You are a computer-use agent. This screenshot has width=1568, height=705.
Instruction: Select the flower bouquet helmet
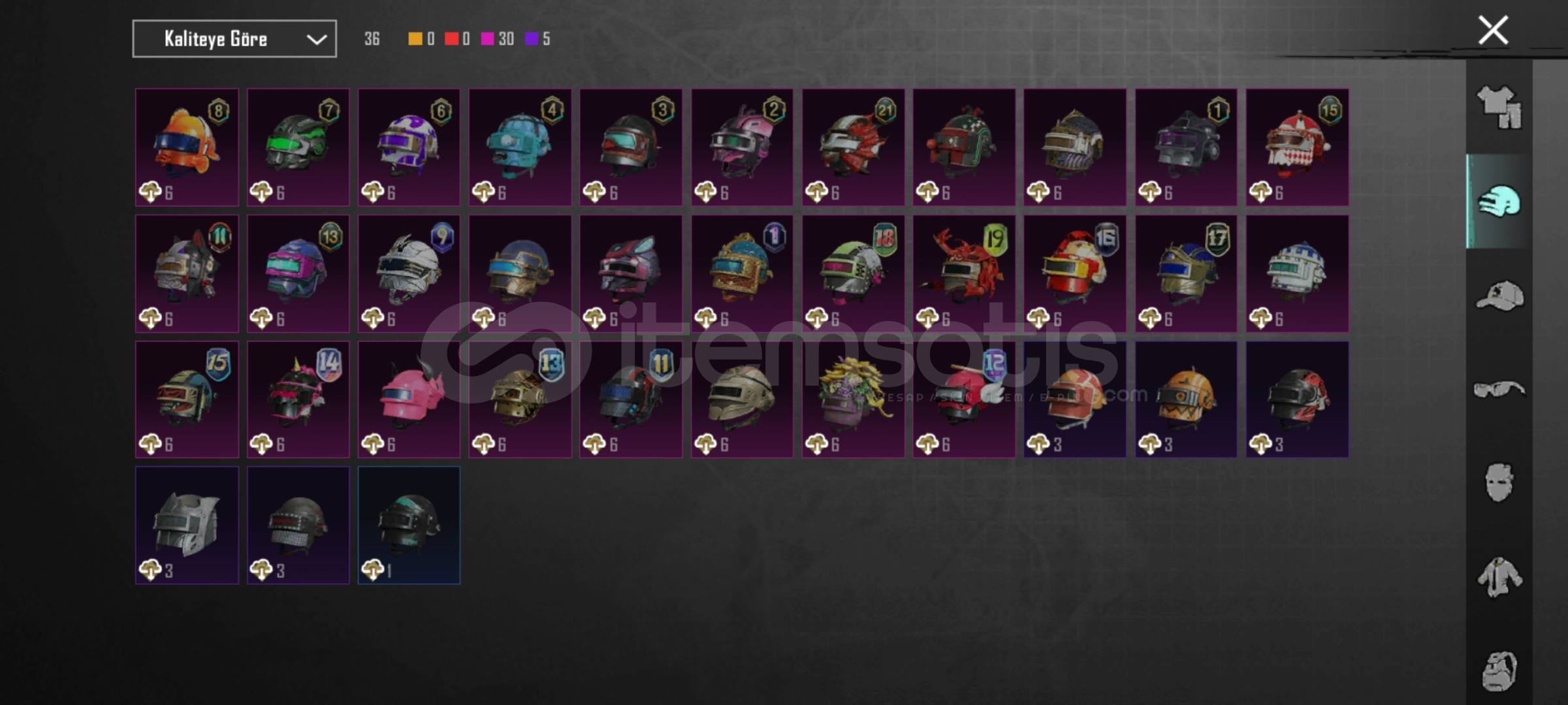point(853,399)
